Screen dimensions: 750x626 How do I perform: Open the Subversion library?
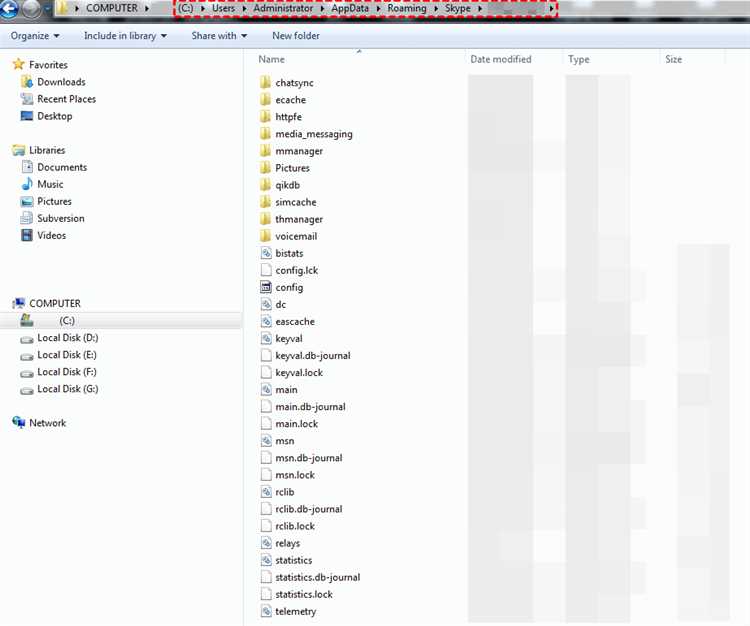[61, 219]
